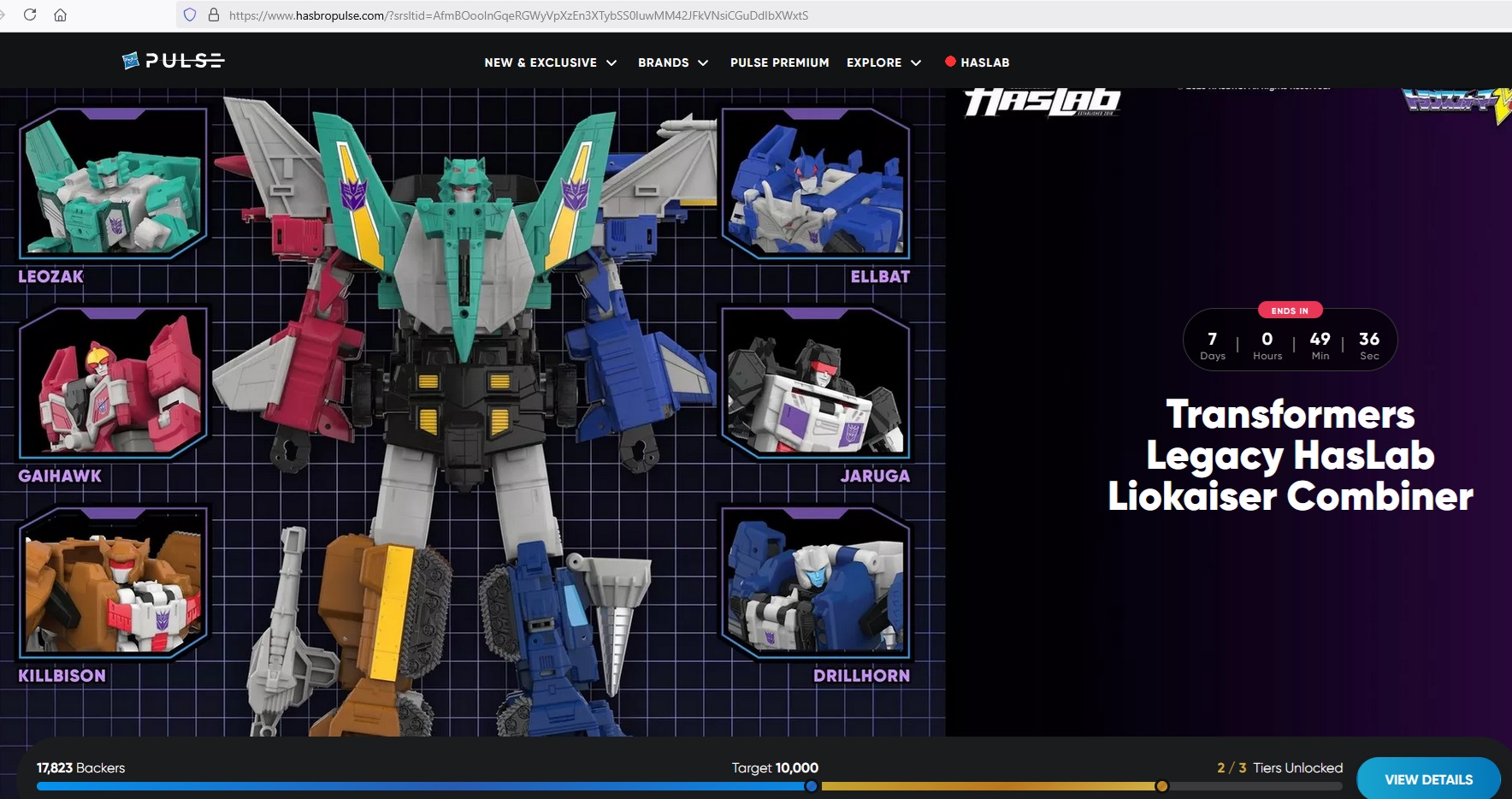Screen dimensions: 1512x799
Task: Click the HasLab banner logo
Action: coord(1042,102)
